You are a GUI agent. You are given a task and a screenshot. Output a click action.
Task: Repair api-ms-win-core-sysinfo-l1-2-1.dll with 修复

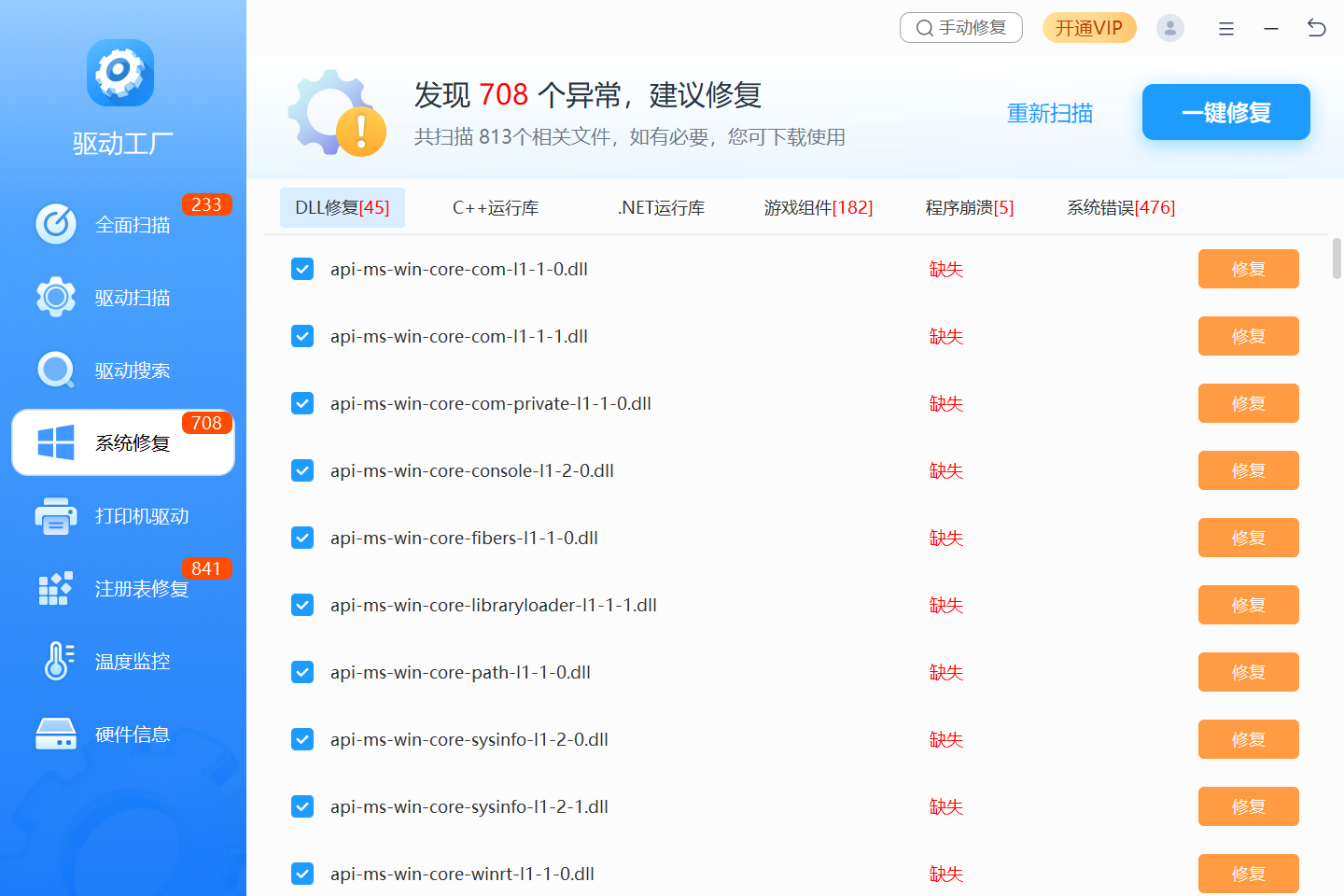[1249, 806]
